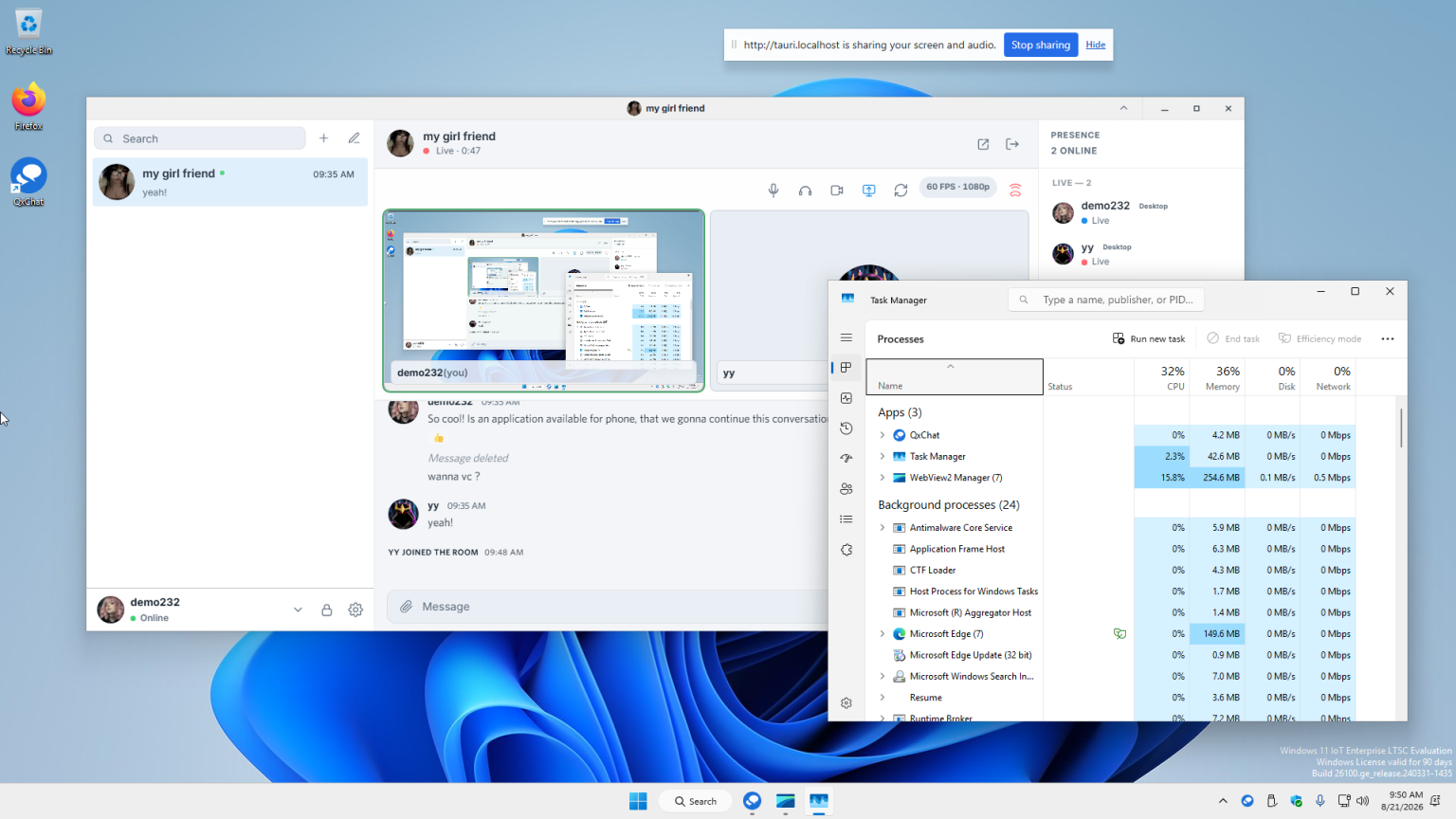Screen dimensions: 1456x819
Task: Open QxChat settings gear near demo232
Action: pos(355,610)
